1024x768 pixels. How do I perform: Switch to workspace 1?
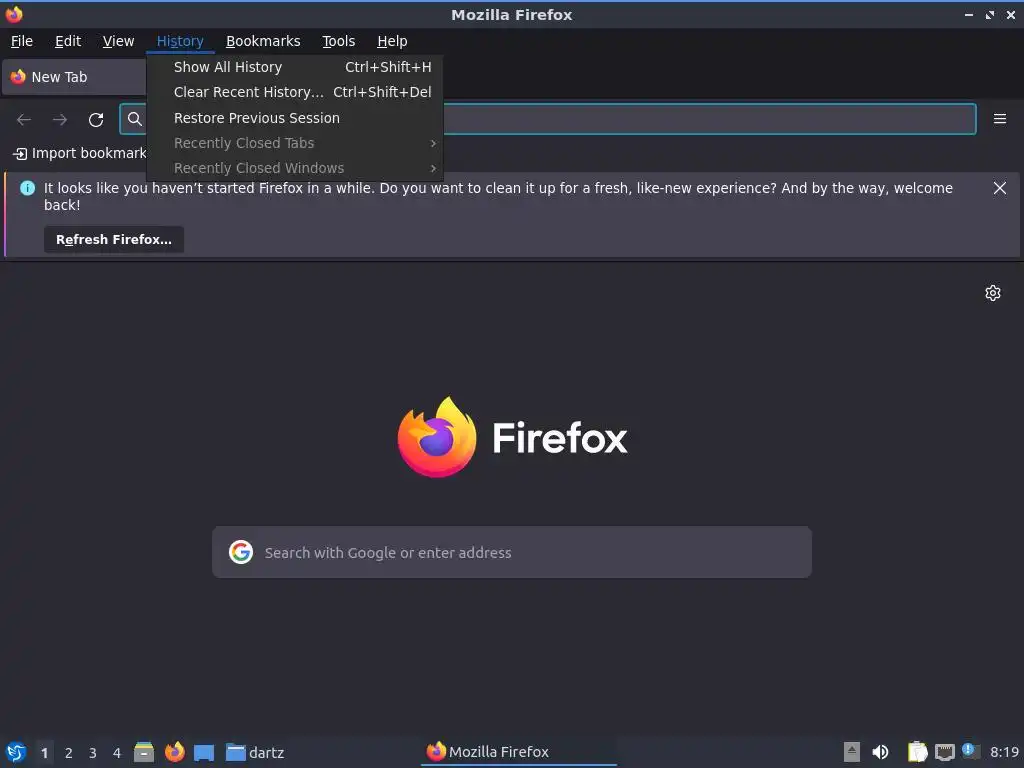[44, 753]
